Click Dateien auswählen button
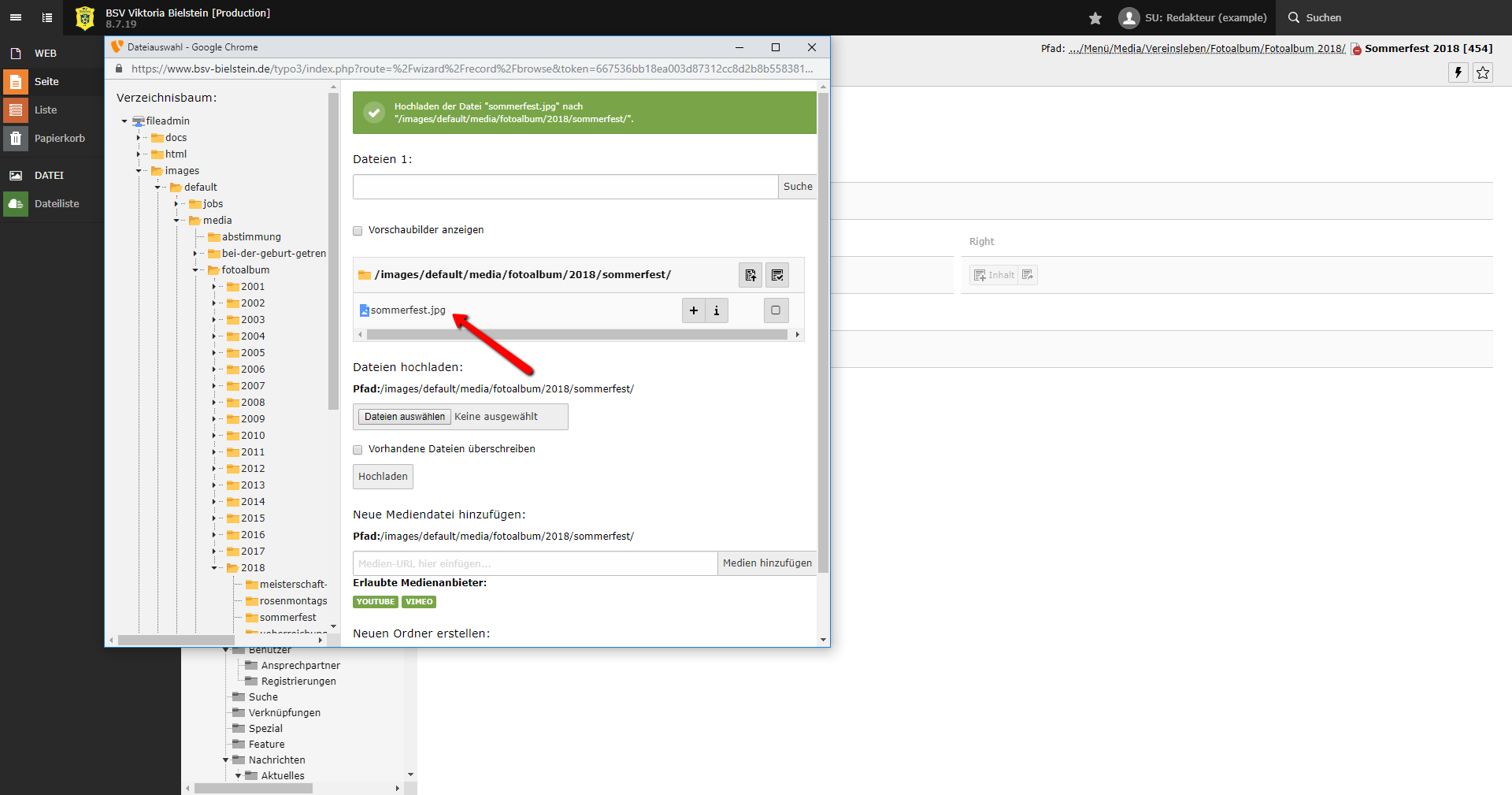1512x795 pixels. coord(405,417)
